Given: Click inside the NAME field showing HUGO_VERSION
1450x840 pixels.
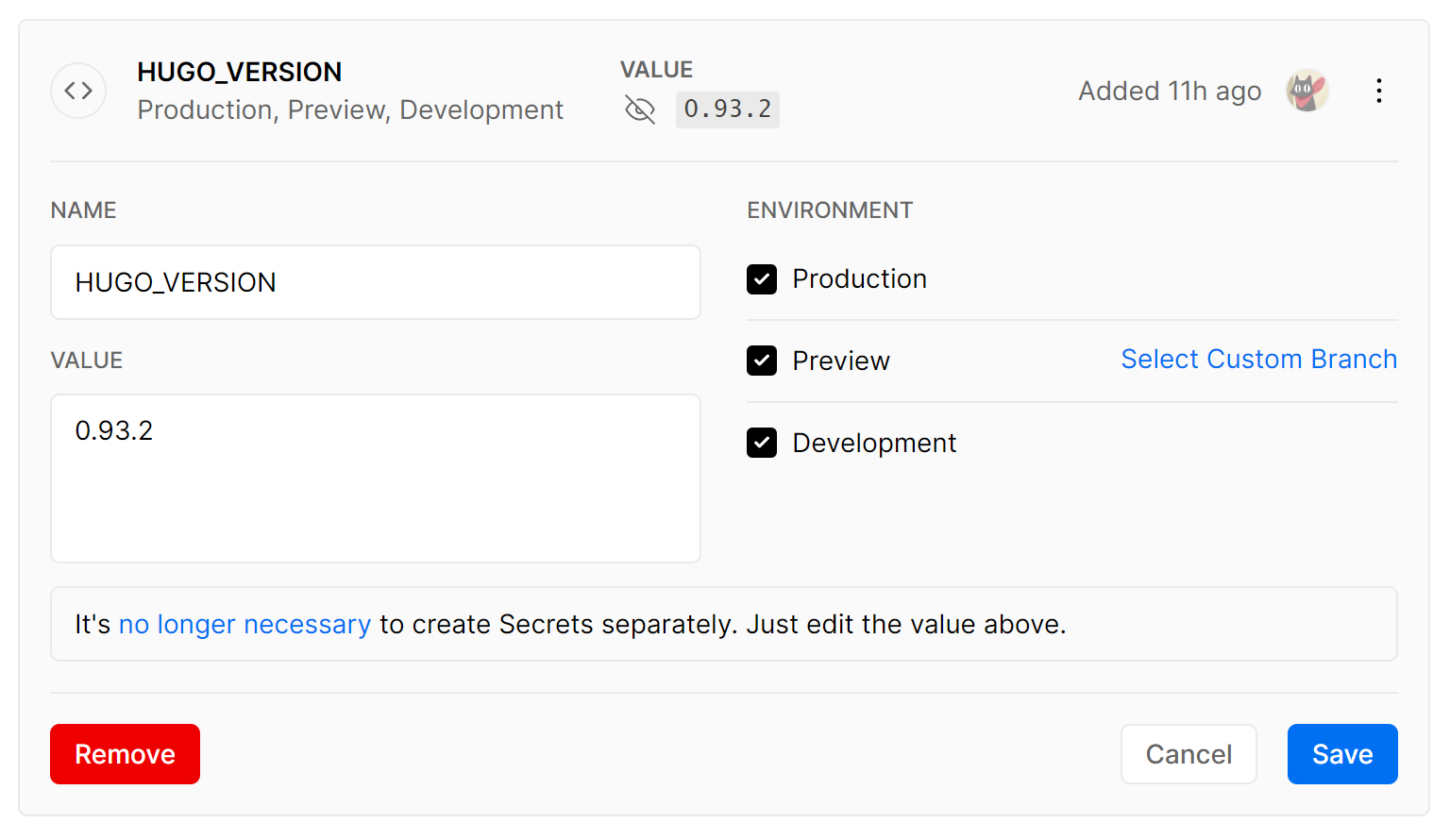Looking at the screenshot, I should 375,282.
